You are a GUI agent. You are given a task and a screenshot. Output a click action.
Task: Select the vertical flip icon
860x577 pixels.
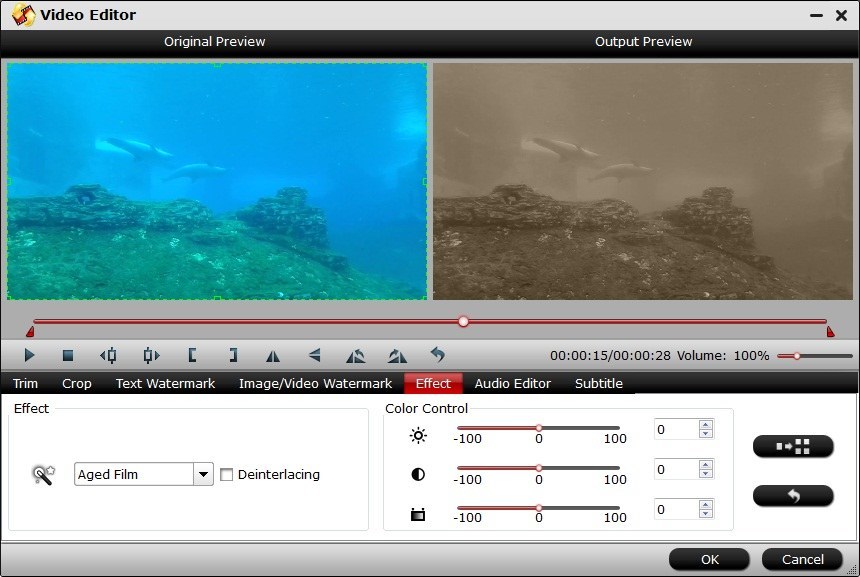314,355
